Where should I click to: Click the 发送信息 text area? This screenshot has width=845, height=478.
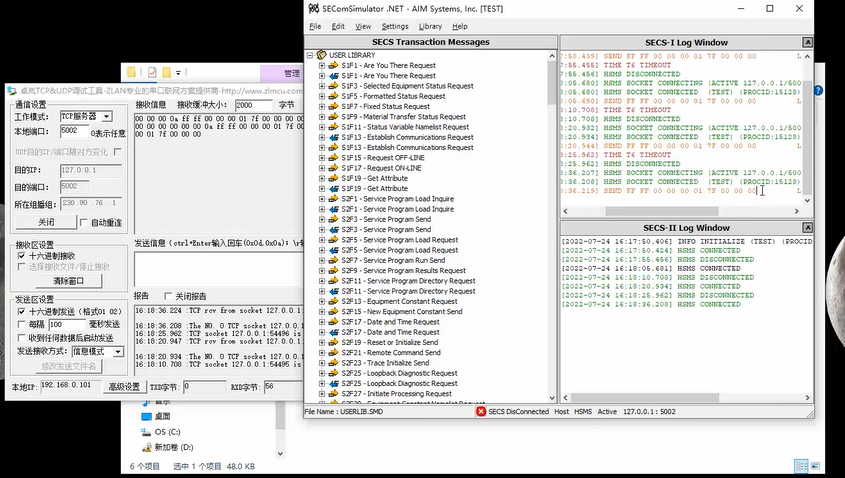(x=219, y=268)
